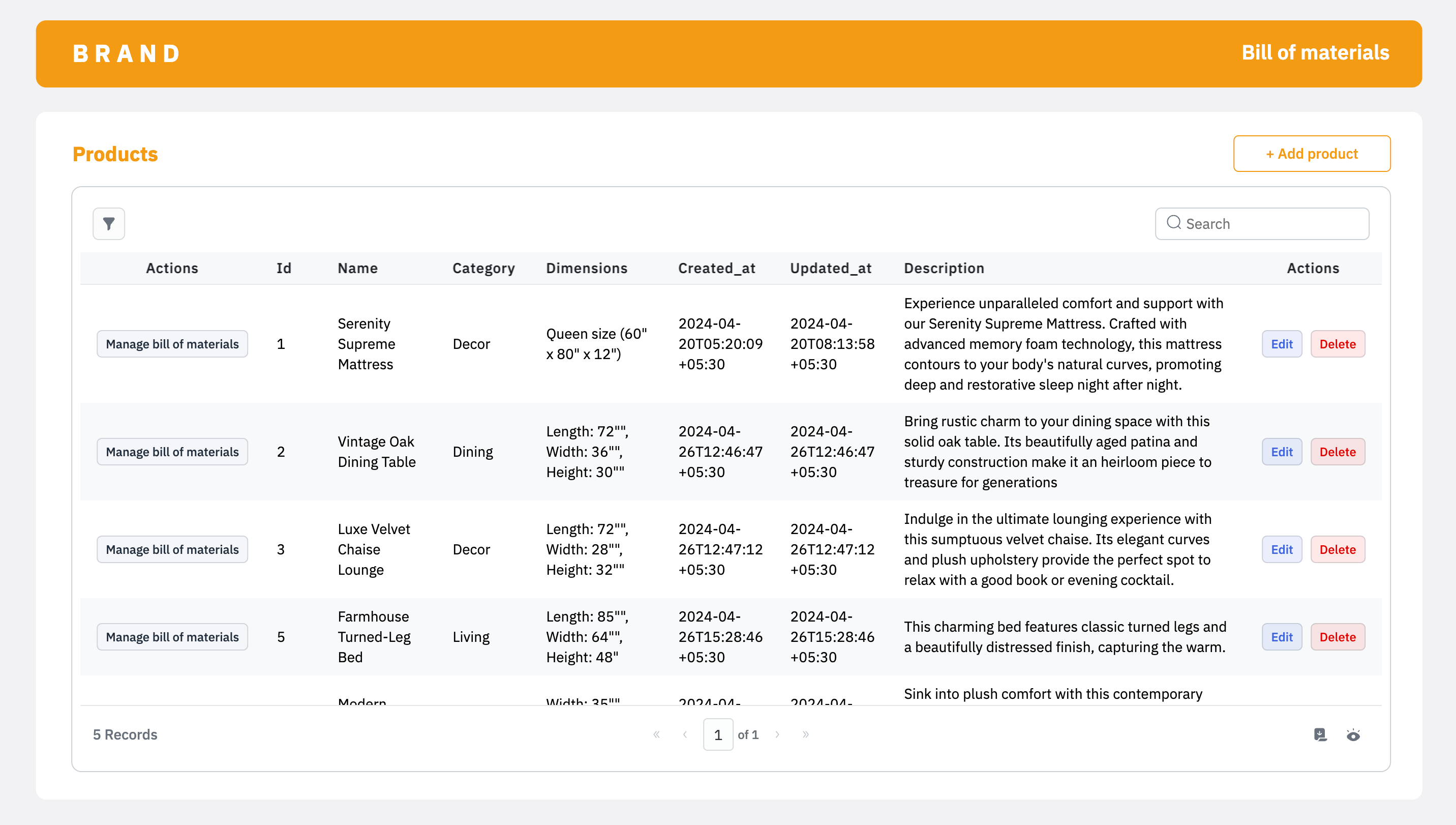Go to next page chevron

[x=777, y=734]
